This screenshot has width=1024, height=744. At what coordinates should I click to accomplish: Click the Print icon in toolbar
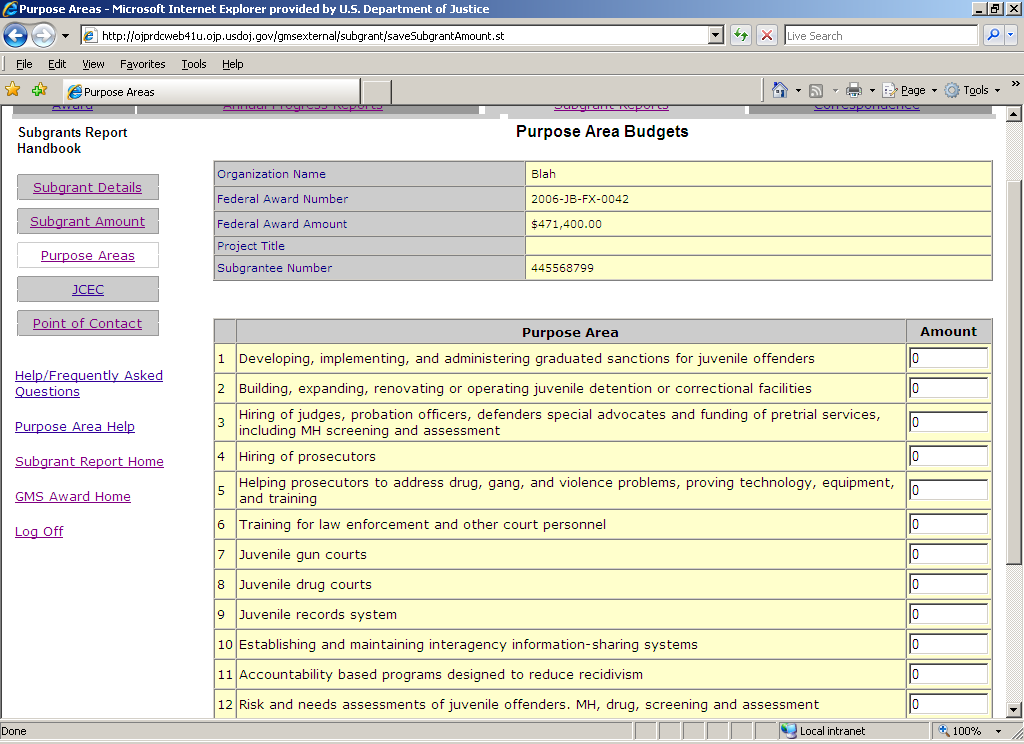(853, 90)
